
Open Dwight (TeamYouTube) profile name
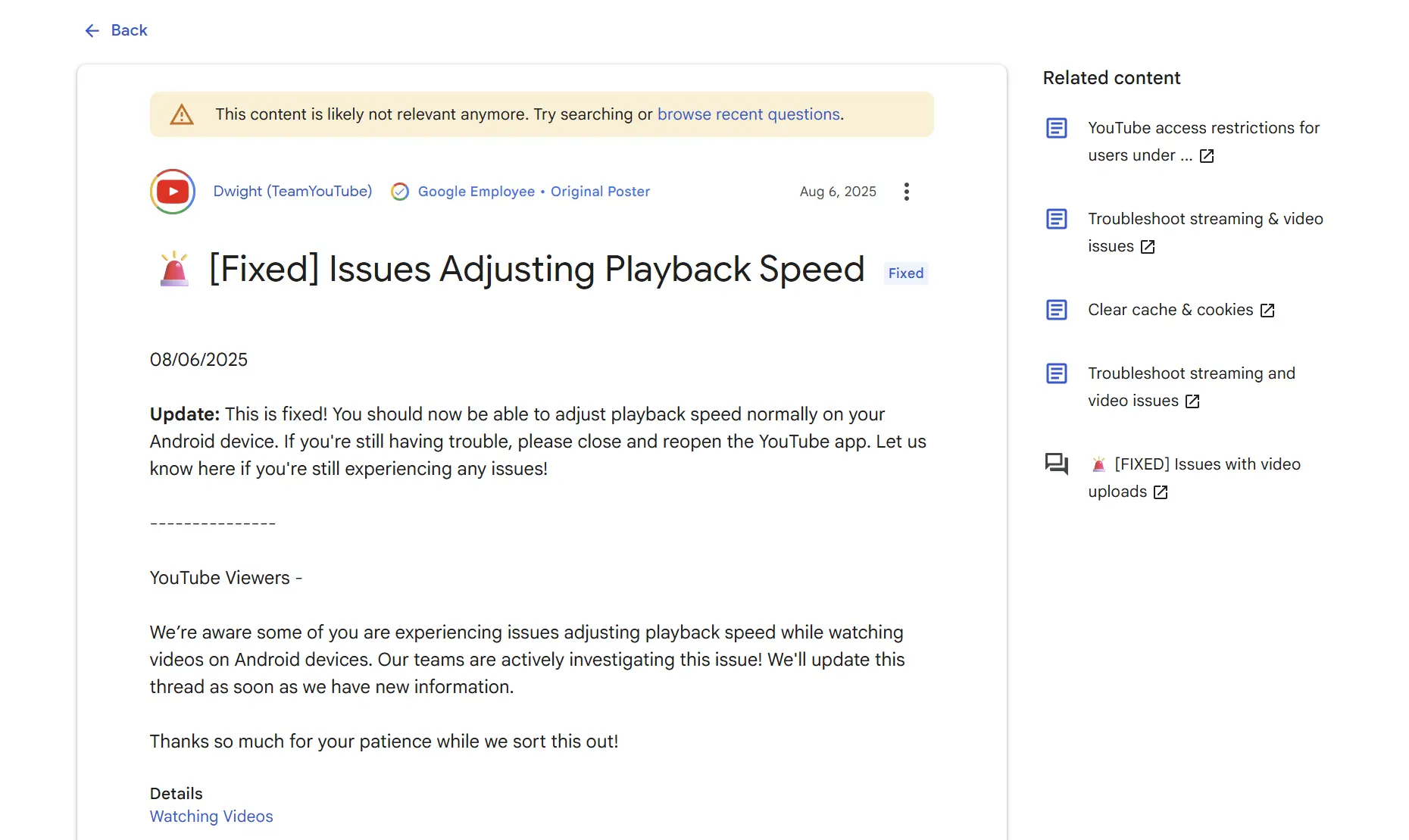pos(292,192)
